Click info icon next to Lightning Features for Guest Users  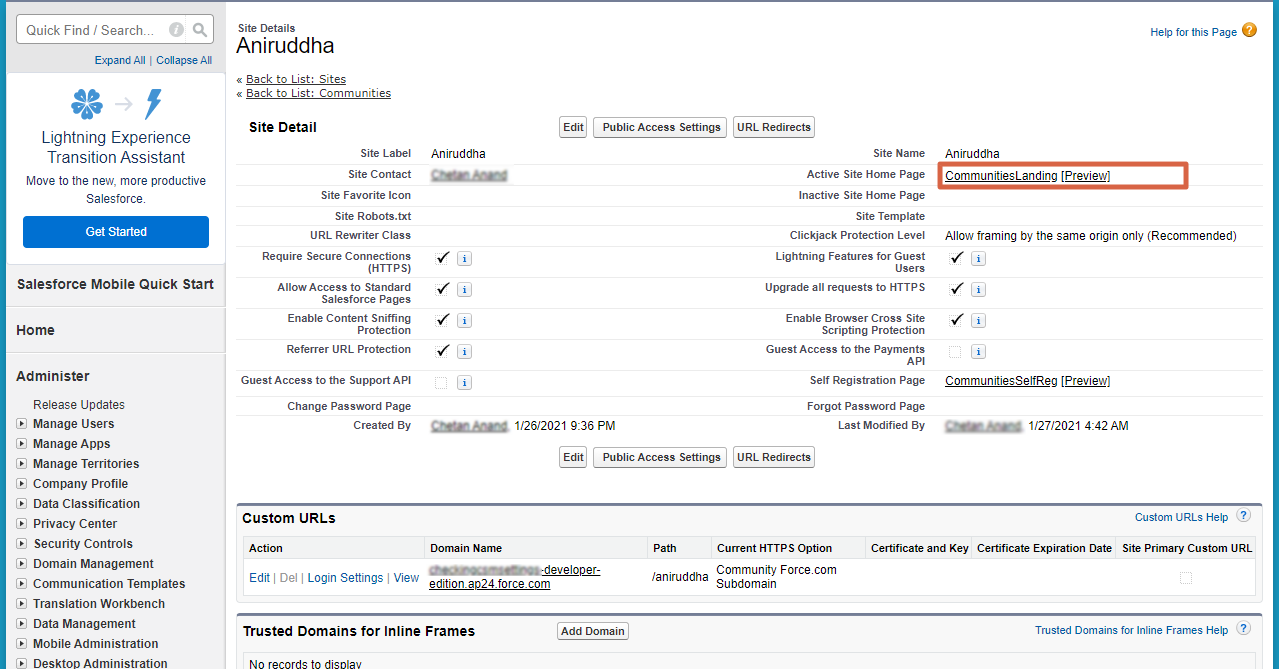[978, 258]
